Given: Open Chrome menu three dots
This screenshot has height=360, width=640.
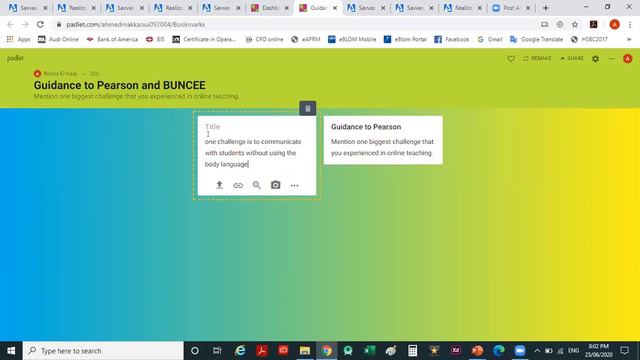Looking at the screenshot, I should click(x=631, y=24).
